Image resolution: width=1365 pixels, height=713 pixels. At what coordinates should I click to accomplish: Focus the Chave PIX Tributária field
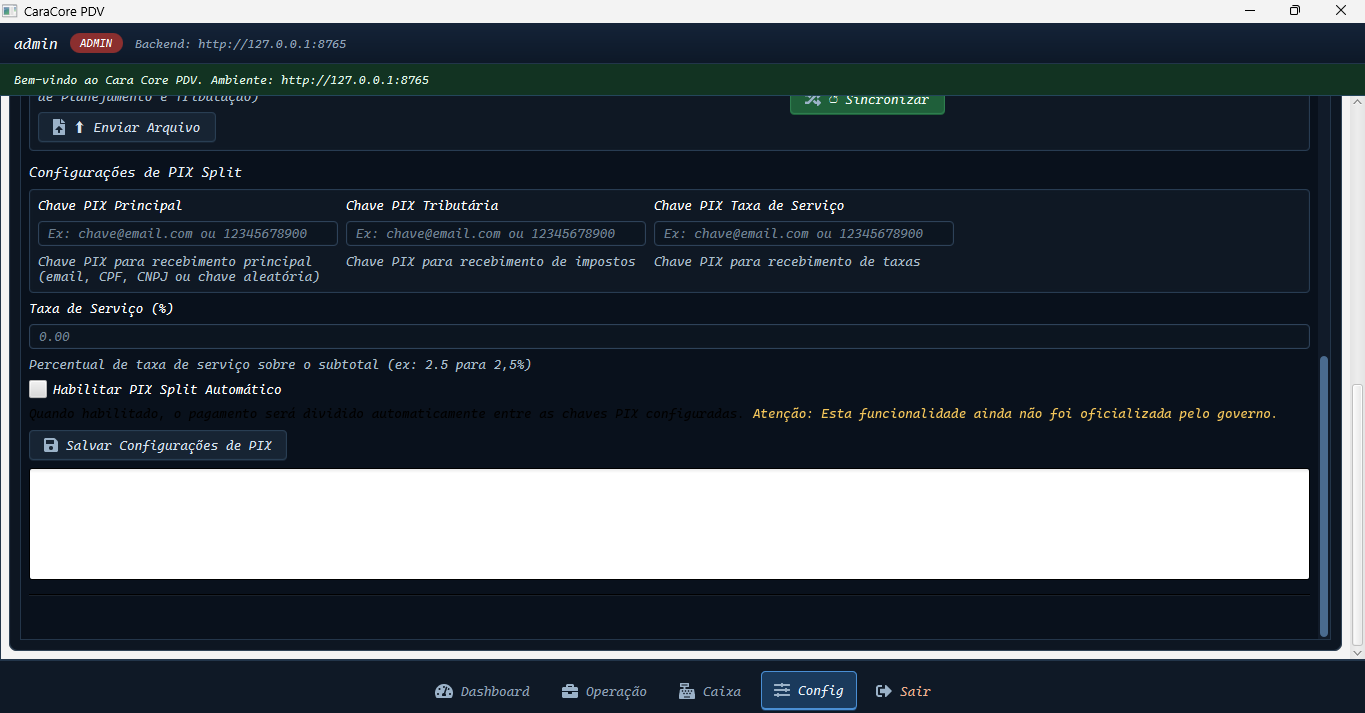click(496, 234)
